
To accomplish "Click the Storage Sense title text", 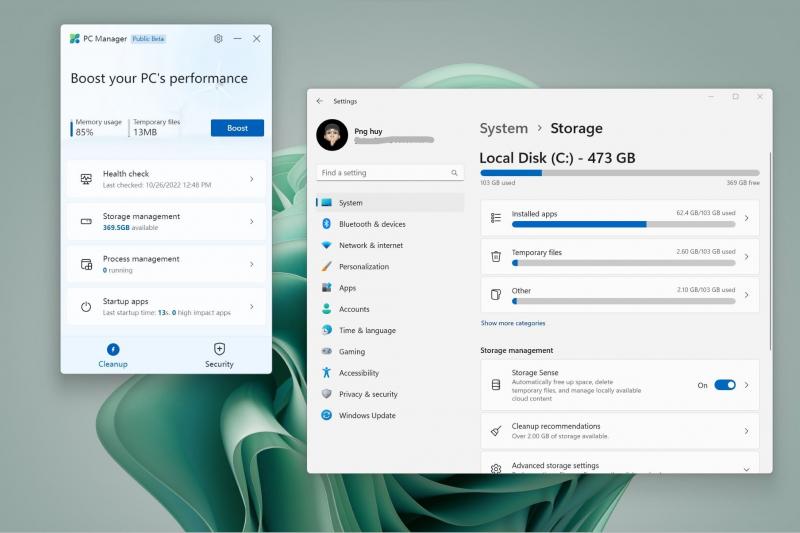I will click(x=535, y=373).
